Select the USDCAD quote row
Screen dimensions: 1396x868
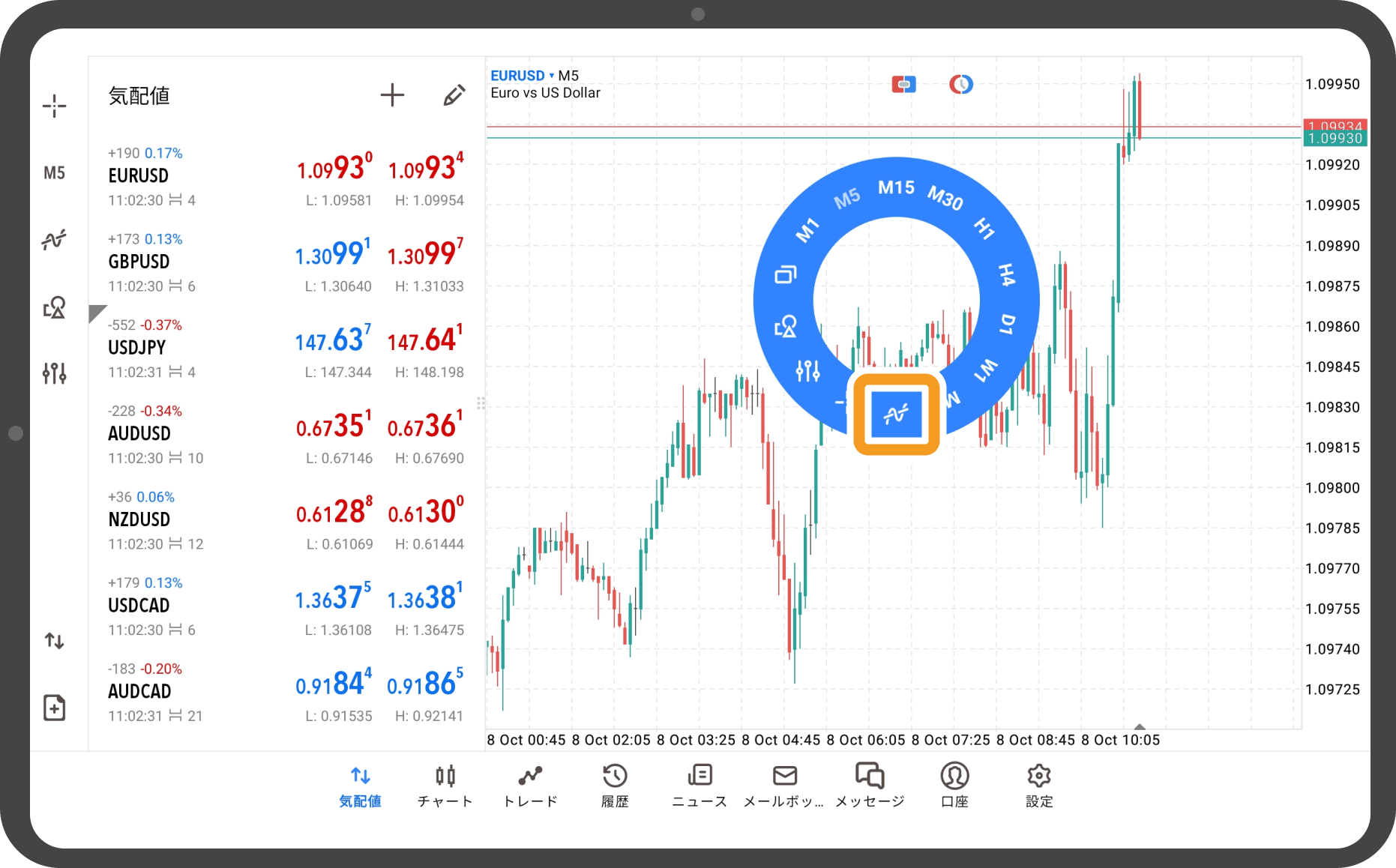point(285,606)
